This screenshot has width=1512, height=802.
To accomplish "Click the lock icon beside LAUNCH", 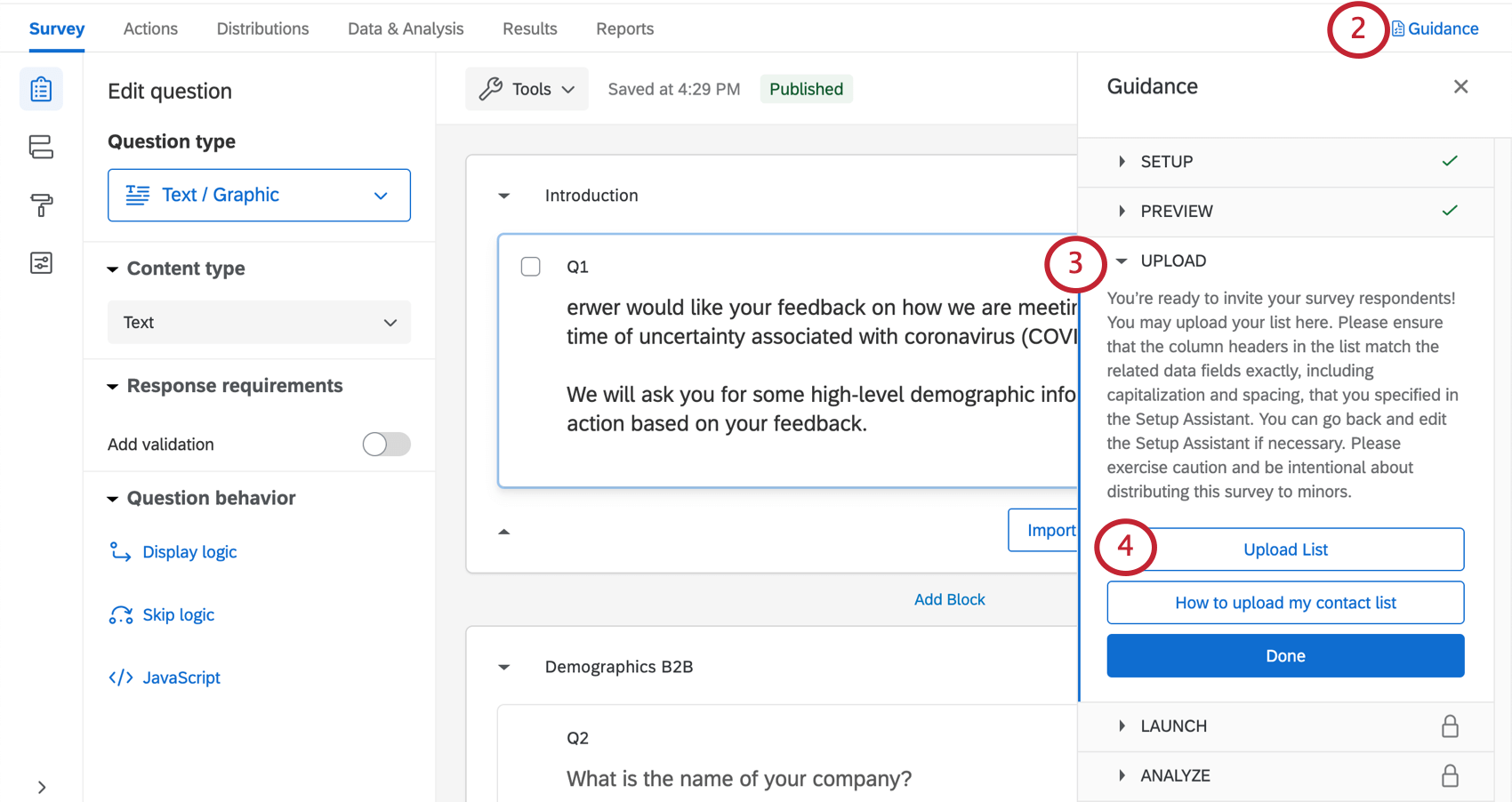I will point(1450,726).
